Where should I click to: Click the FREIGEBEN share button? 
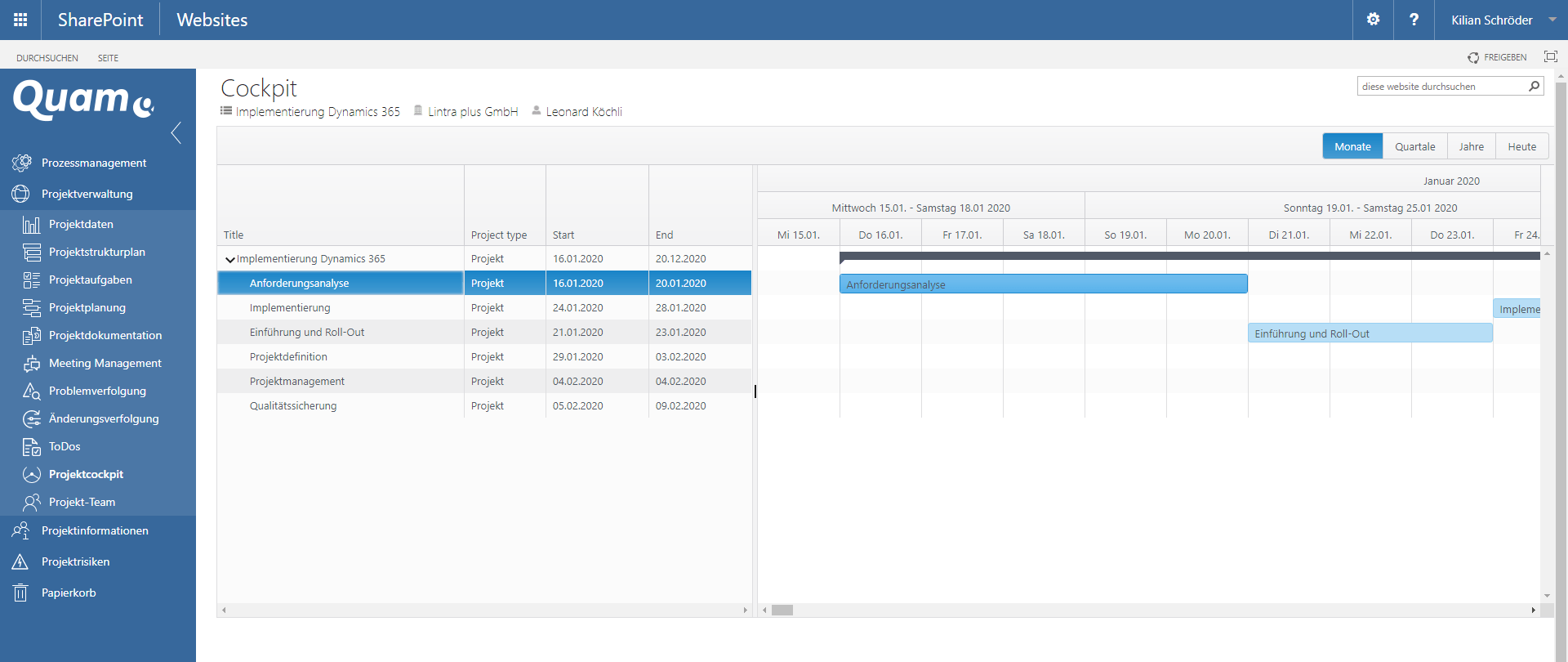tap(1497, 57)
